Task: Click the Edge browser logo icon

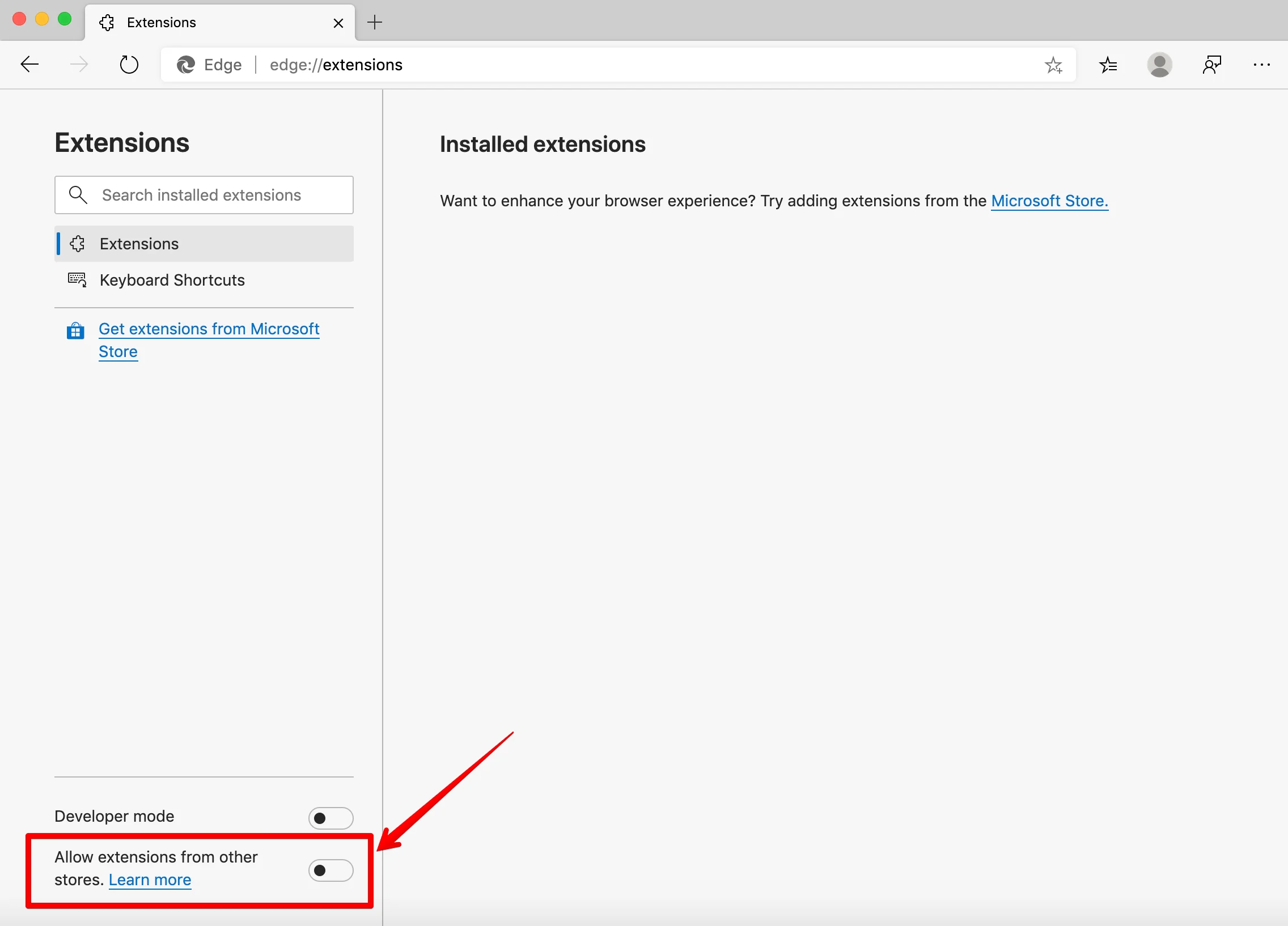Action: click(x=185, y=65)
